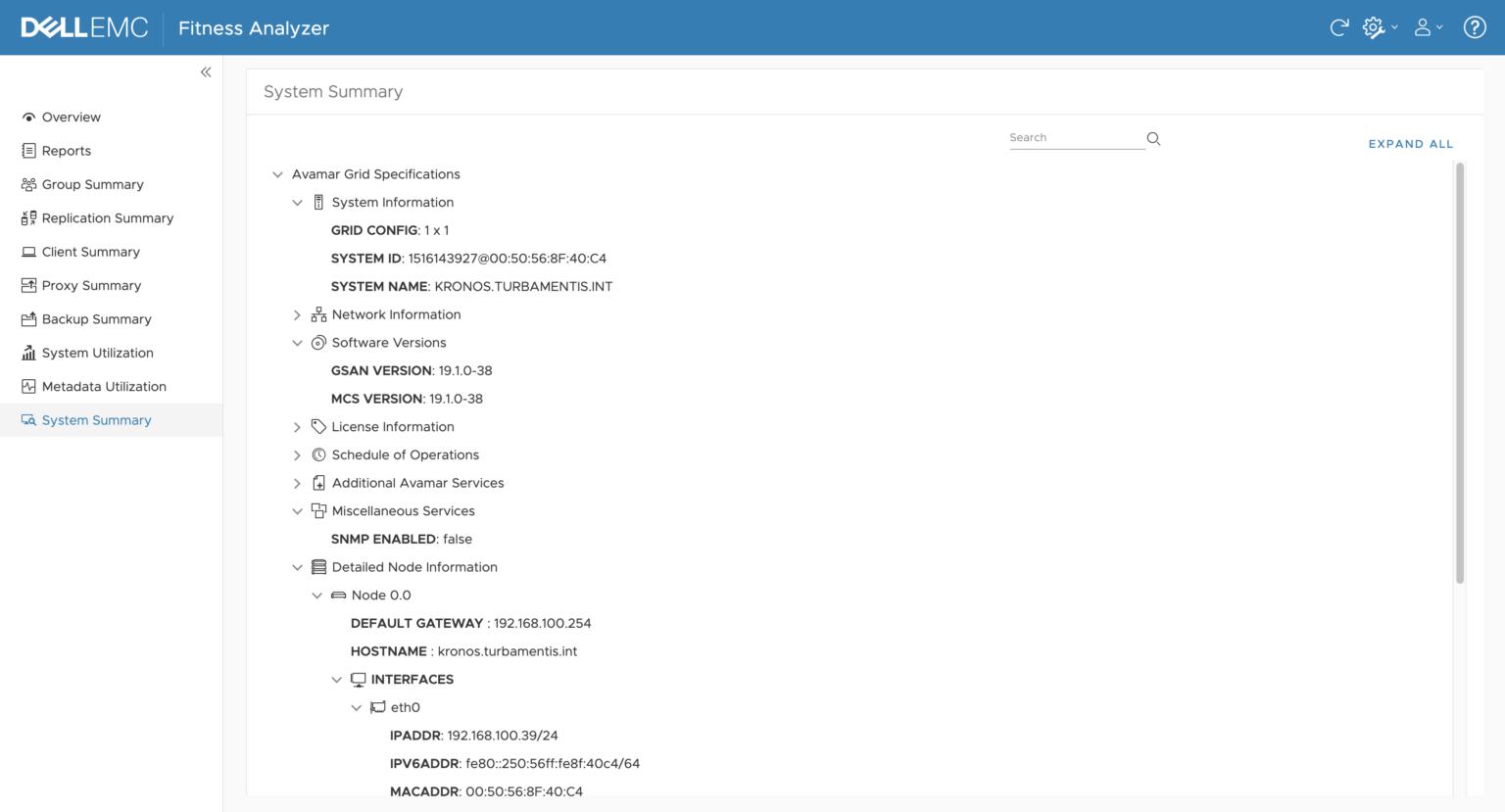
Task: Open the settings gear menu
Action: (1373, 27)
